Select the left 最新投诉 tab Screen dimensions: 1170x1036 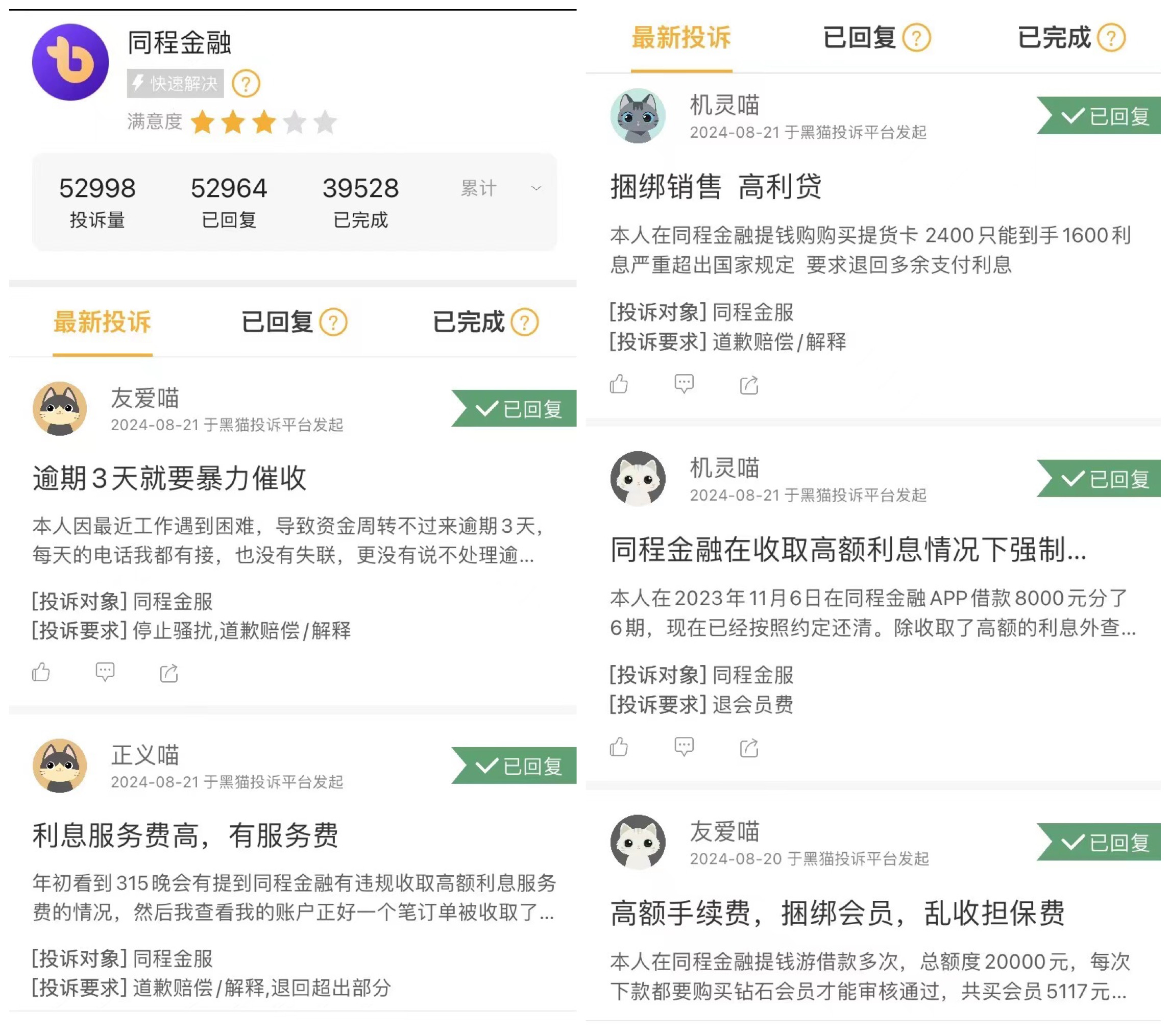[x=103, y=322]
